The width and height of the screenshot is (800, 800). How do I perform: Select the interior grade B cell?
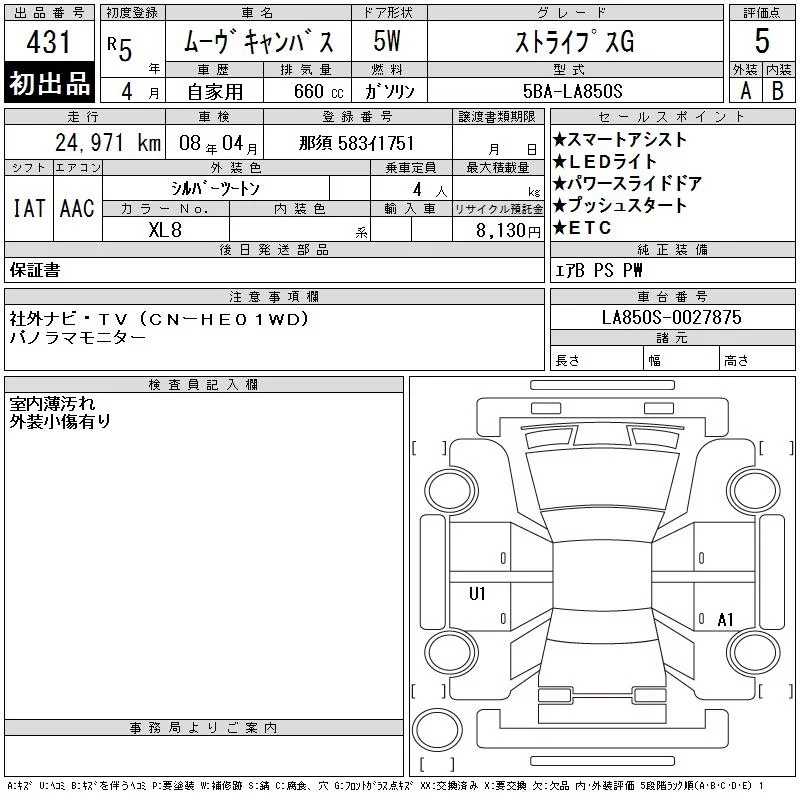click(778, 90)
